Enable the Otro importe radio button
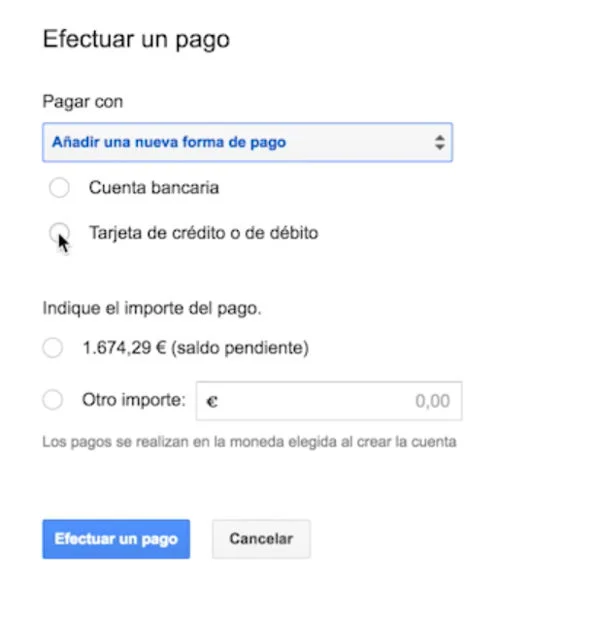Image resolution: width=600 pixels, height=621 pixels. click(x=53, y=401)
